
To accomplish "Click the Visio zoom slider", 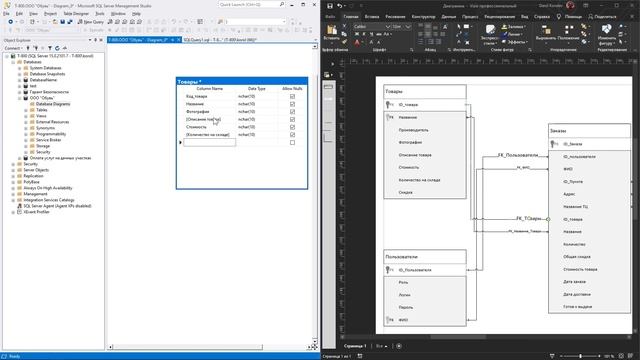I will tap(580, 356).
